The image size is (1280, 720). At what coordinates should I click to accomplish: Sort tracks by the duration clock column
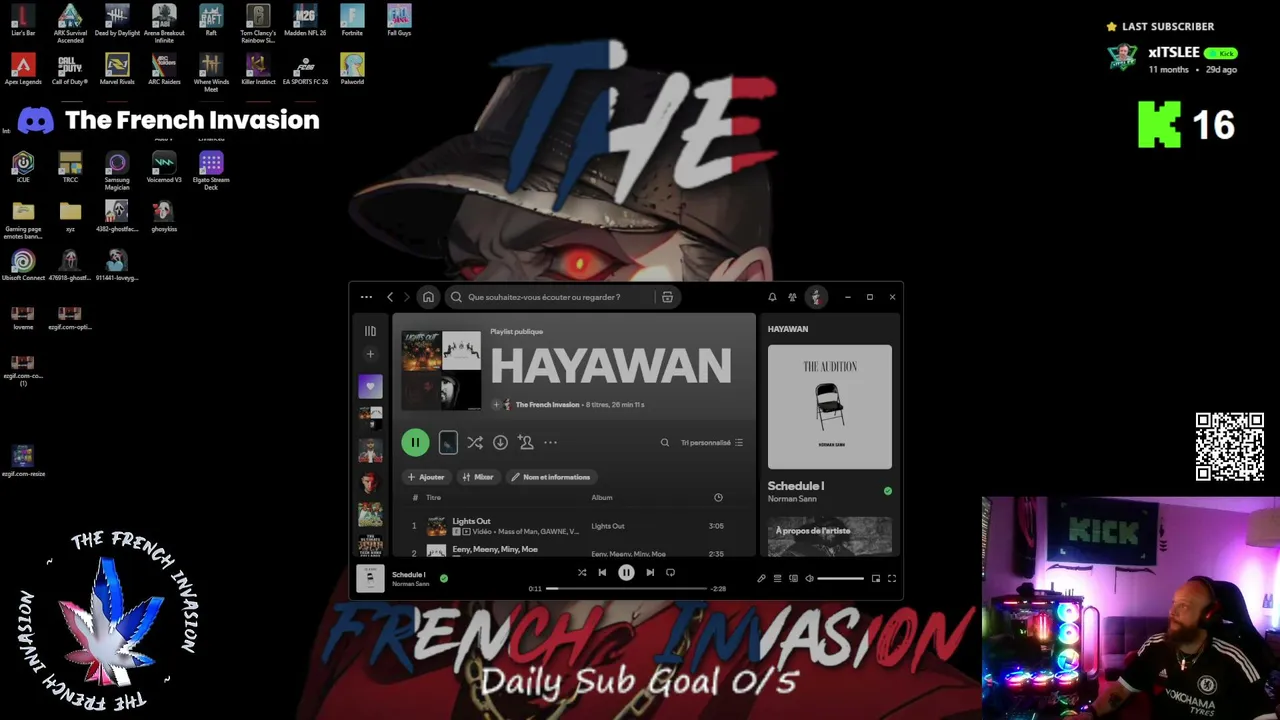pyautogui.click(x=718, y=498)
